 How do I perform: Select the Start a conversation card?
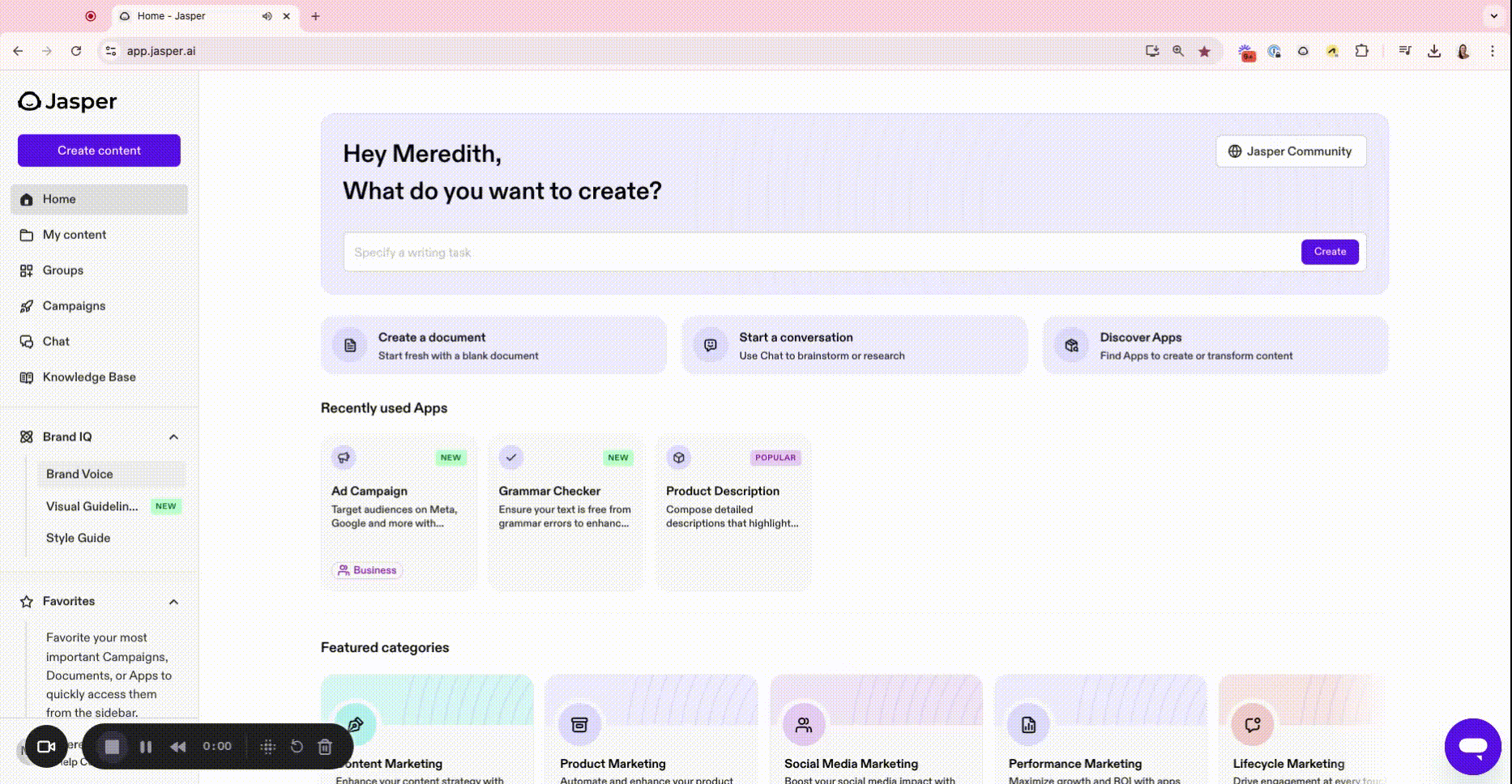click(854, 346)
